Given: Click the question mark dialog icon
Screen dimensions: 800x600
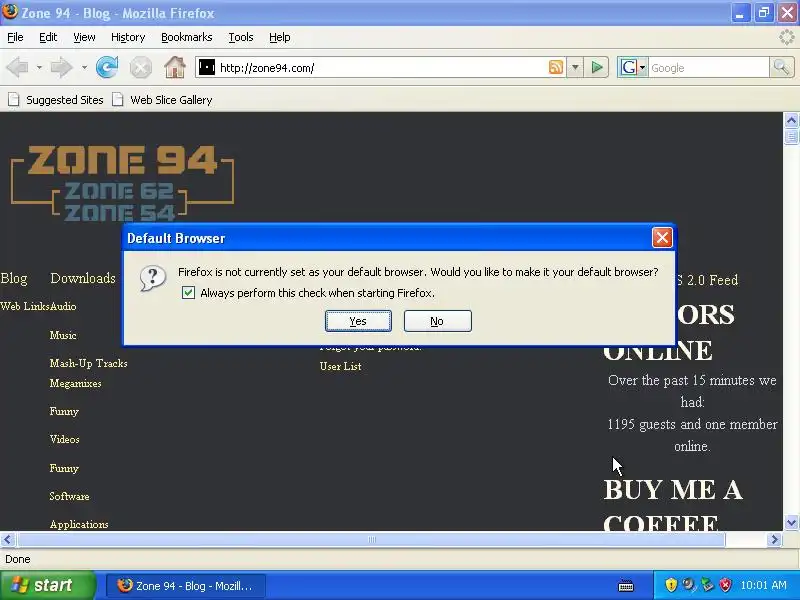Looking at the screenshot, I should point(153,278).
